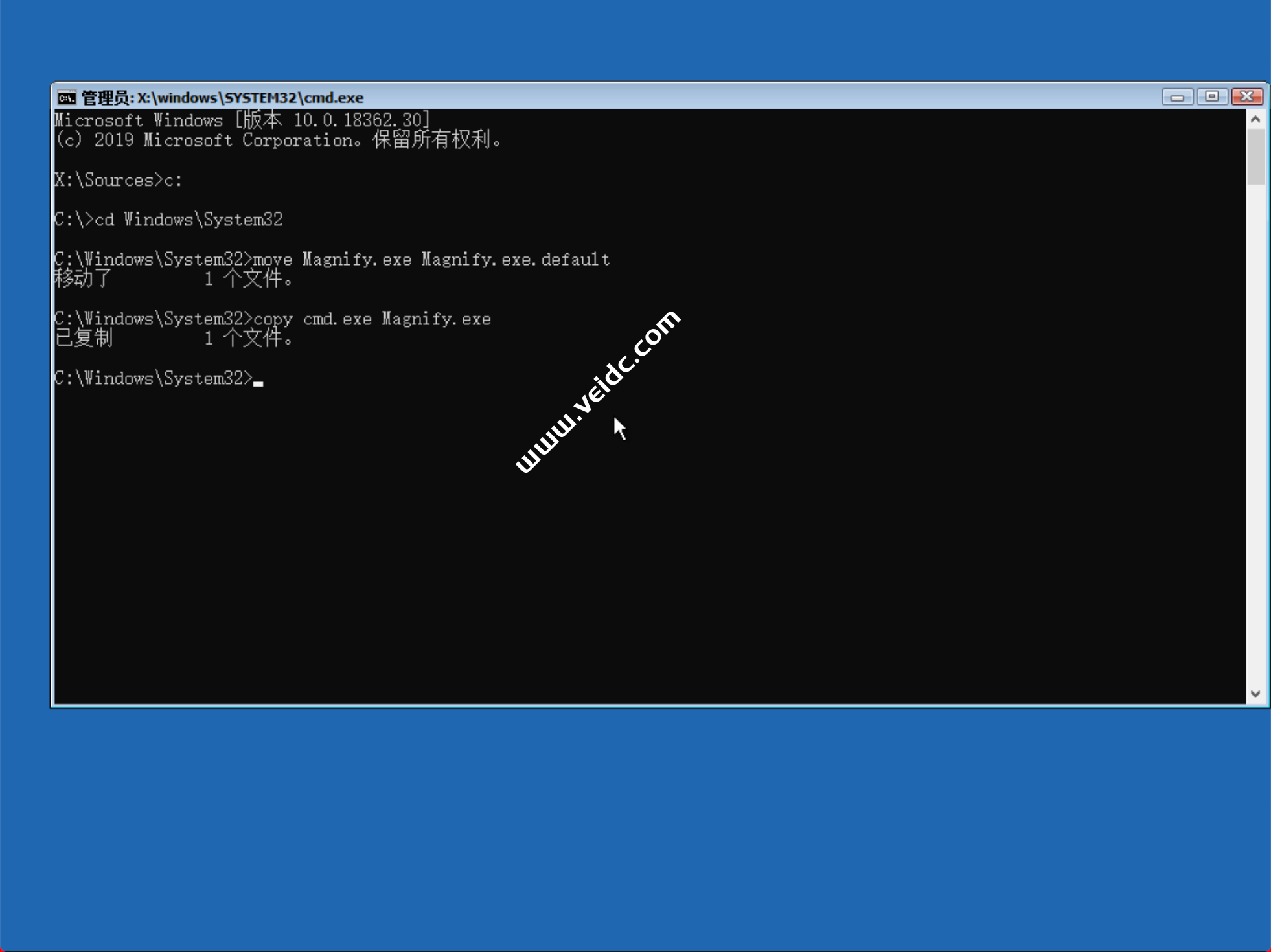Click the title bar text X:\windows\SYSTEM32\cmd.exe
The width and height of the screenshot is (1271, 952).
click(250, 98)
